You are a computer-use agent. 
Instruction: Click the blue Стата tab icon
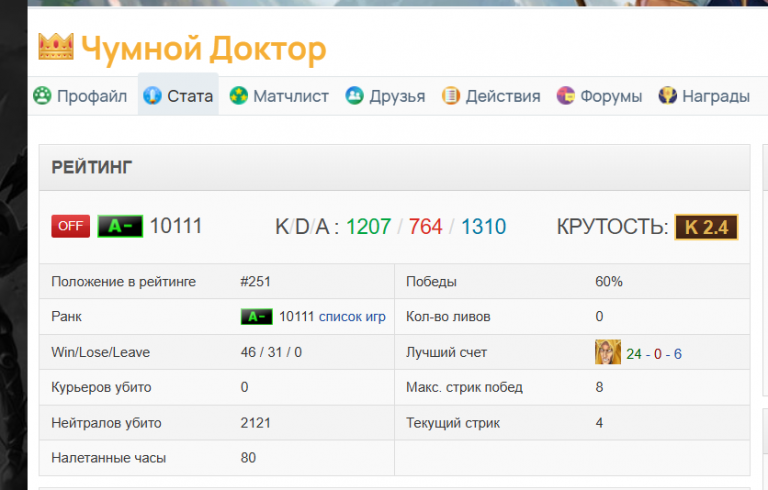(152, 95)
